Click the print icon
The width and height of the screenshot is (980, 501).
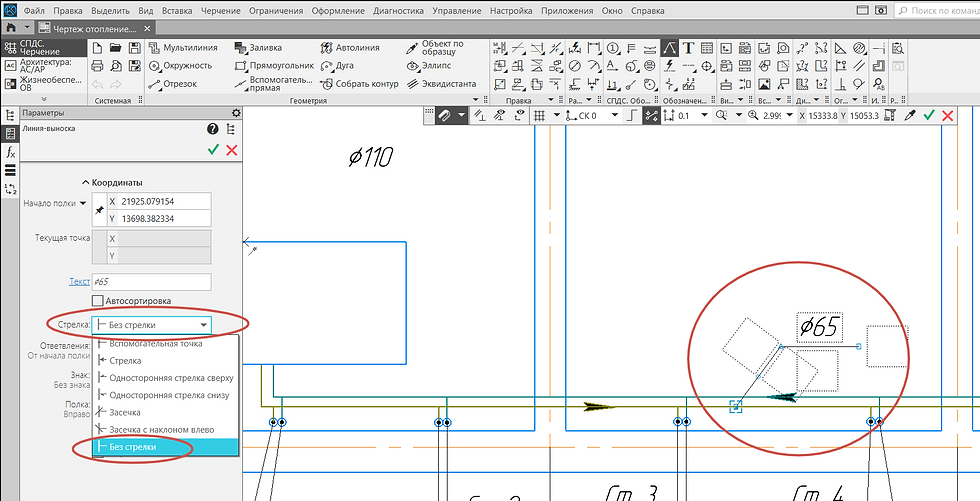(97, 66)
